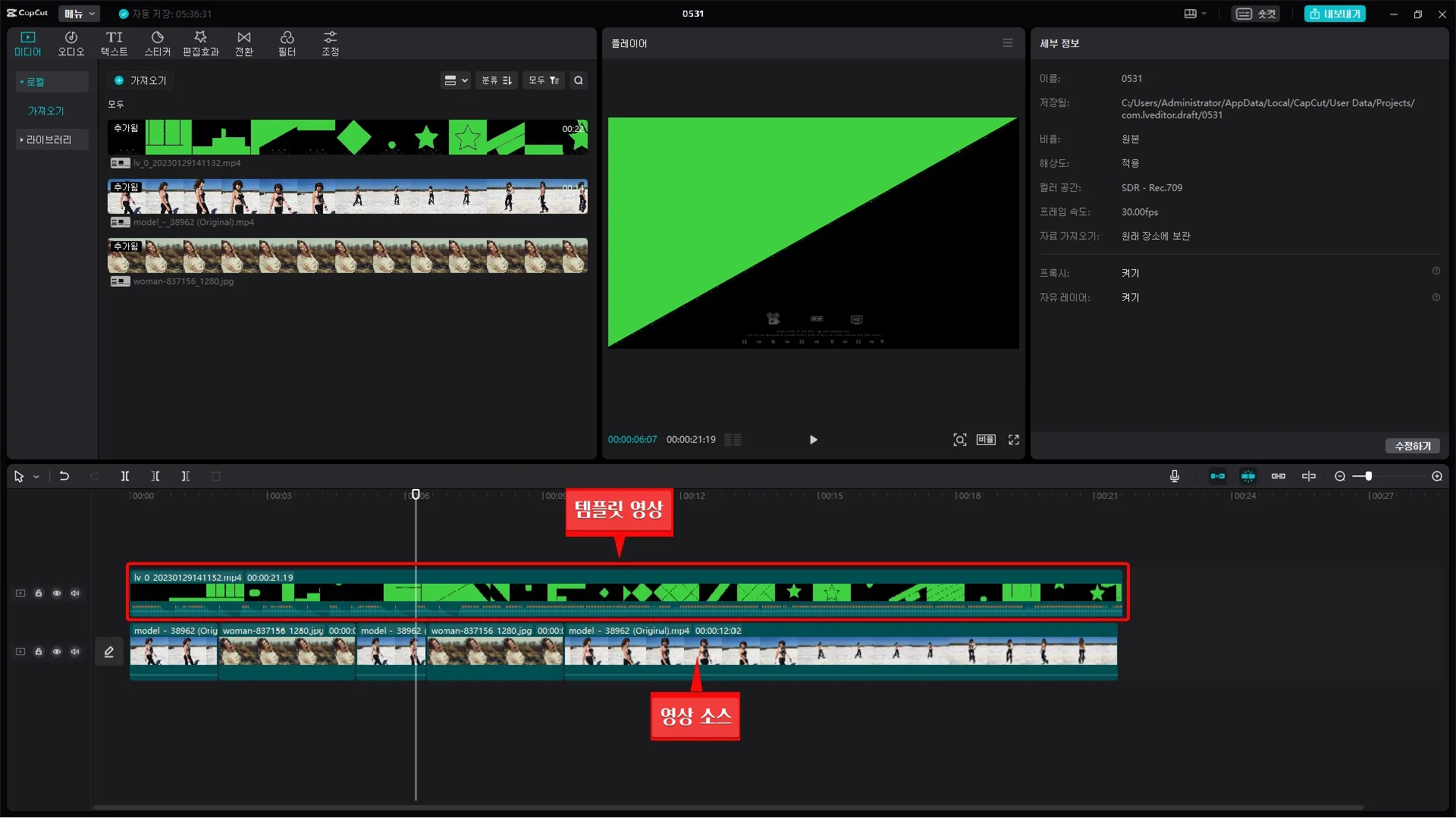The width and height of the screenshot is (1456, 818).
Task: Click the timeline zoom slider handle
Action: pyautogui.click(x=1368, y=476)
